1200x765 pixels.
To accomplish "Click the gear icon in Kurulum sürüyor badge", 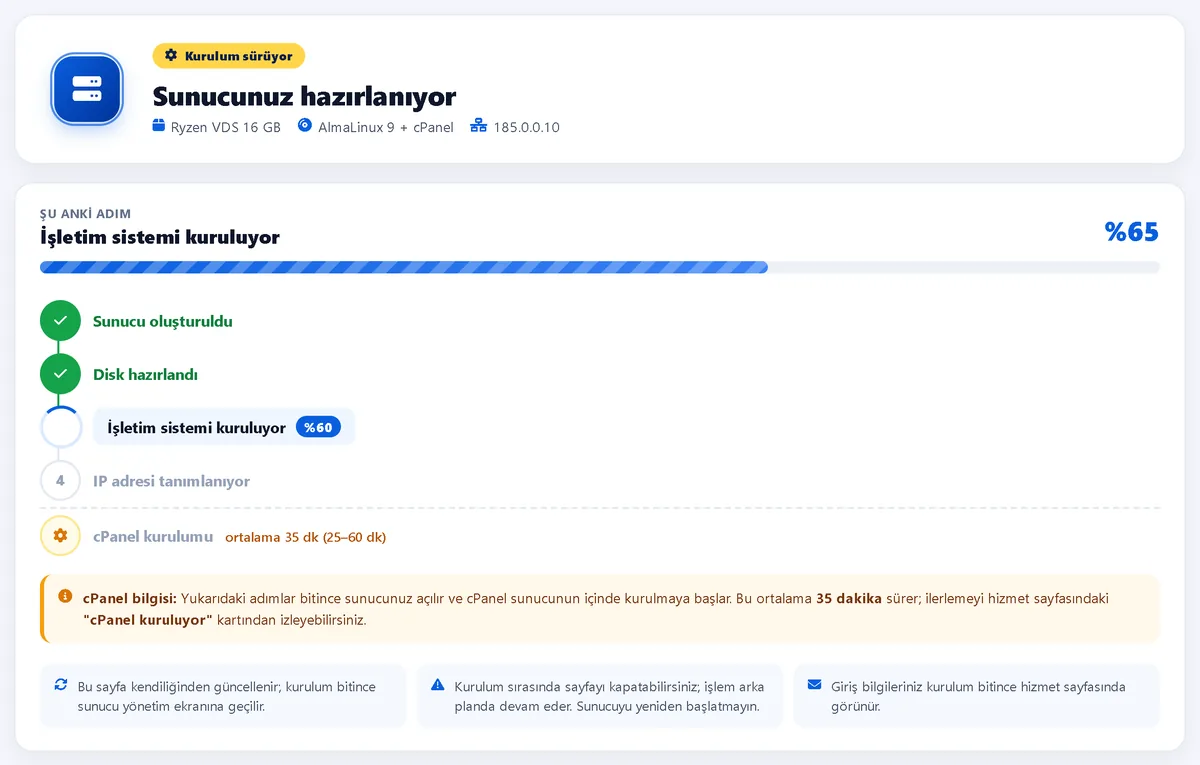I will (x=171, y=56).
